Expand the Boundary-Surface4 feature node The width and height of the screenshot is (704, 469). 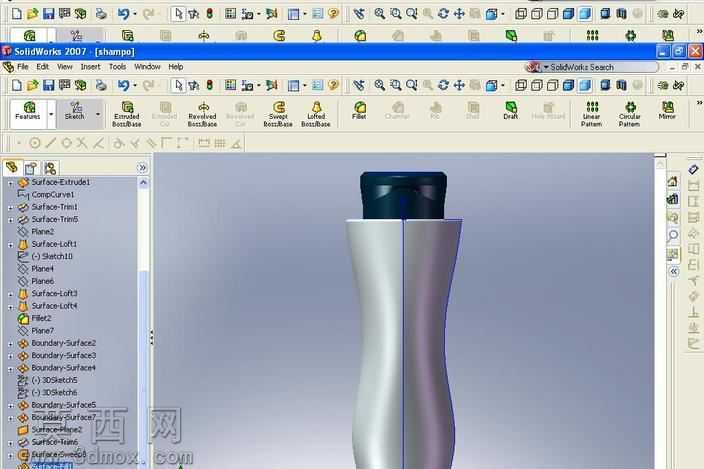[x=10, y=368]
